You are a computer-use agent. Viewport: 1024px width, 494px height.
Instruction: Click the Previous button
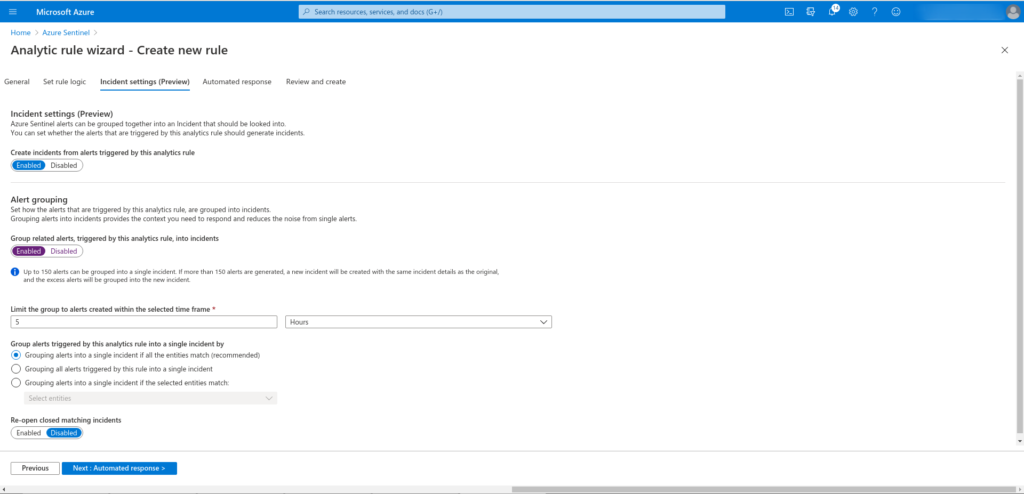[x=35, y=469]
